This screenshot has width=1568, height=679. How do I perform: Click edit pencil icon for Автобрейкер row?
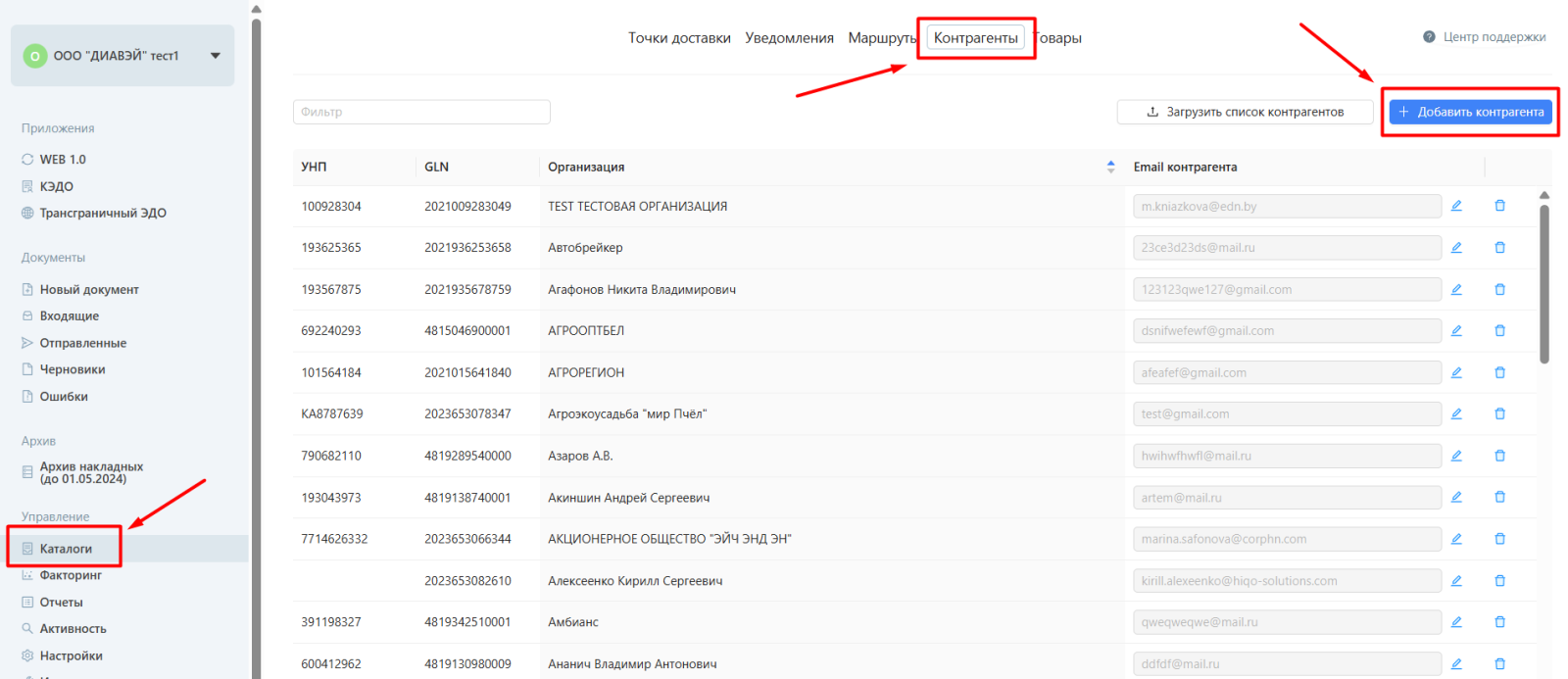tap(1456, 248)
